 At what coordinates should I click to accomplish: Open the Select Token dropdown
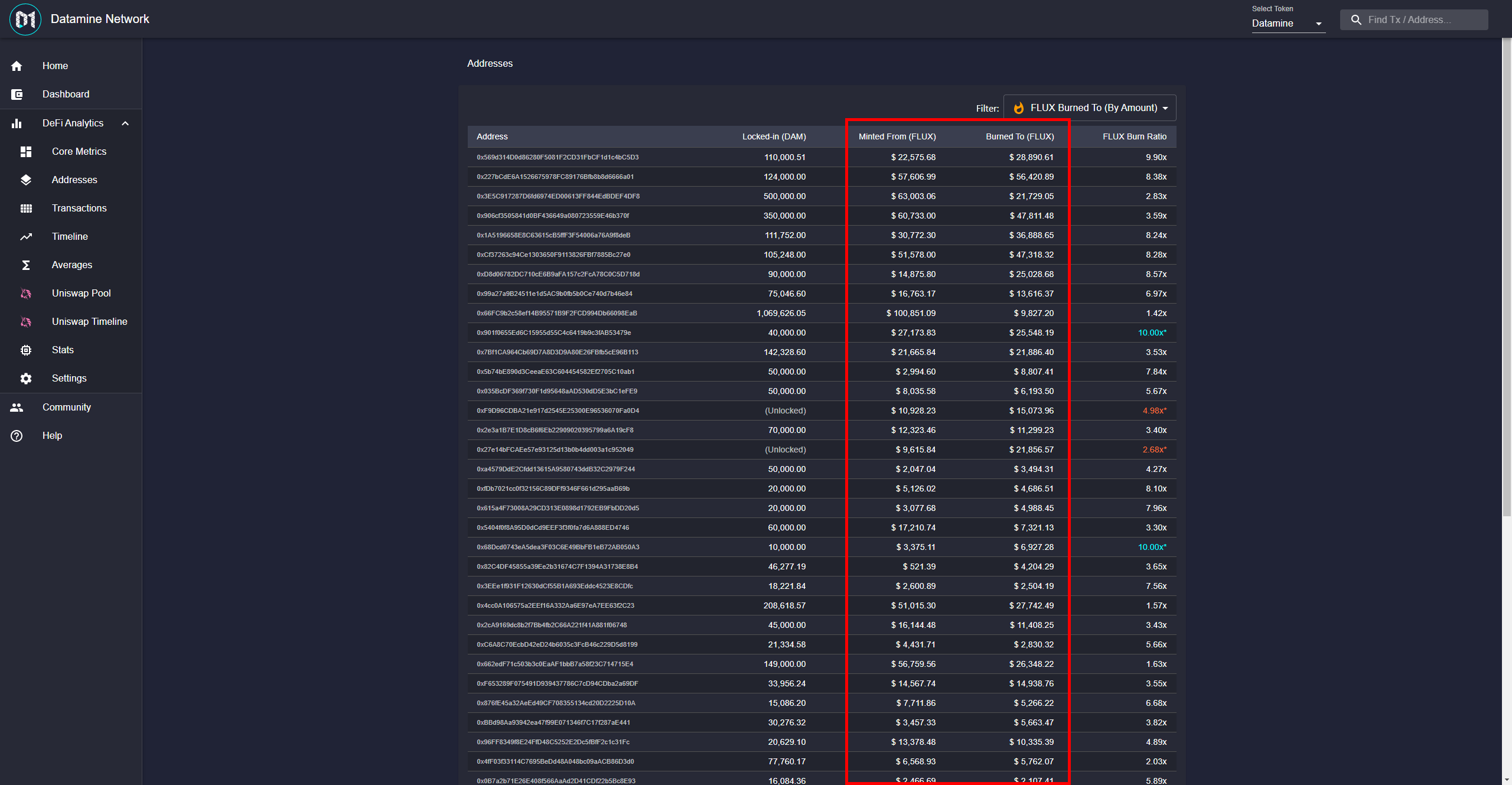click(x=1288, y=23)
